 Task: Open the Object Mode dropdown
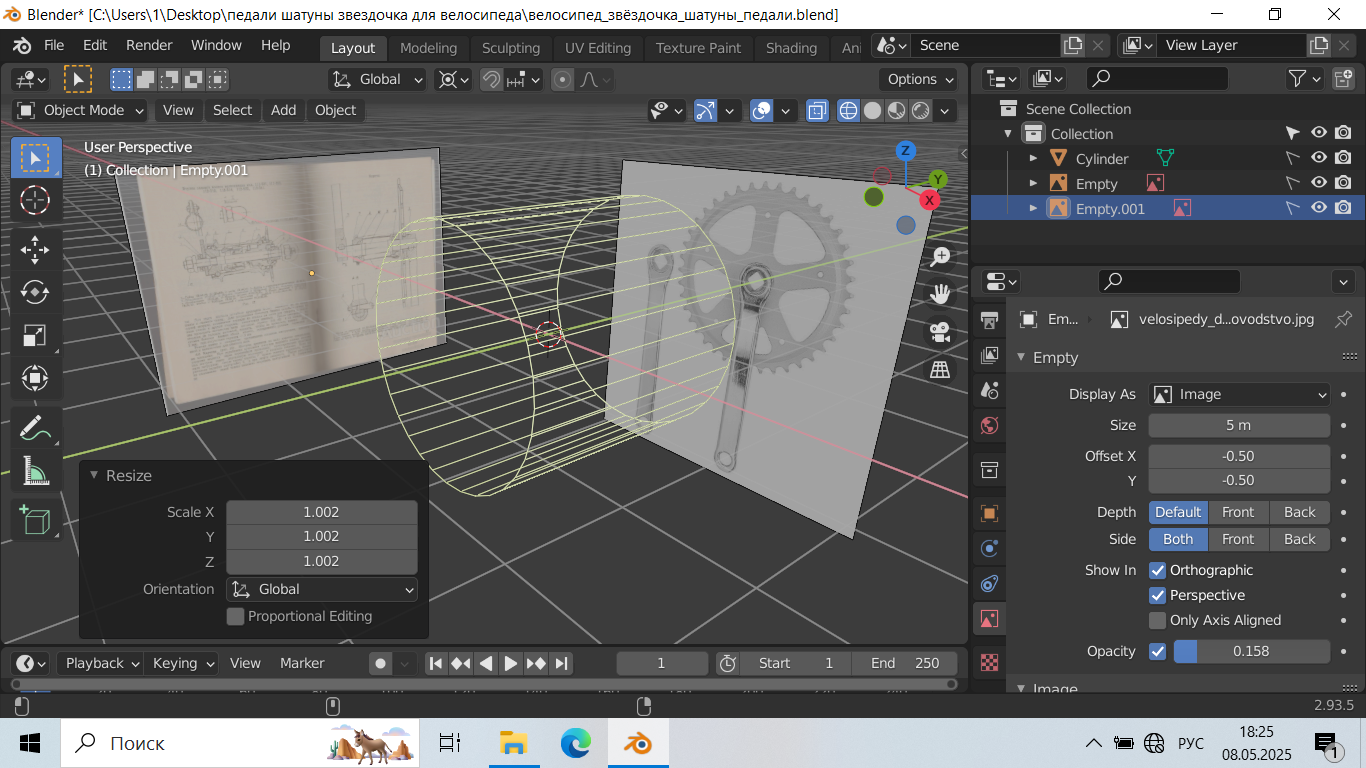(x=81, y=110)
